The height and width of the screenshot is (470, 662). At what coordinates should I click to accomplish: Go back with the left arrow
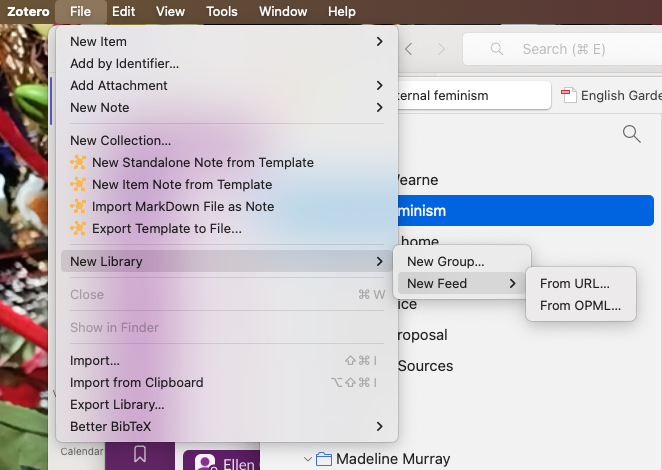(x=408, y=49)
